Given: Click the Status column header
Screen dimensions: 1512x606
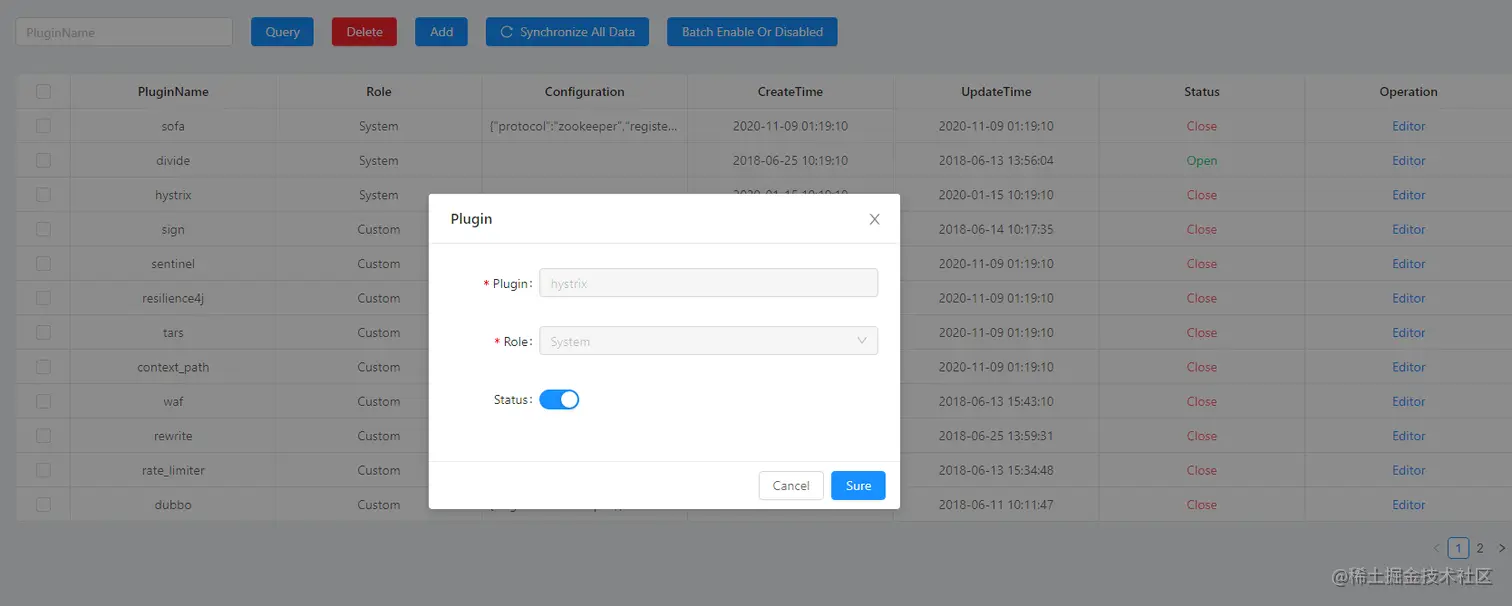Looking at the screenshot, I should [1202, 91].
